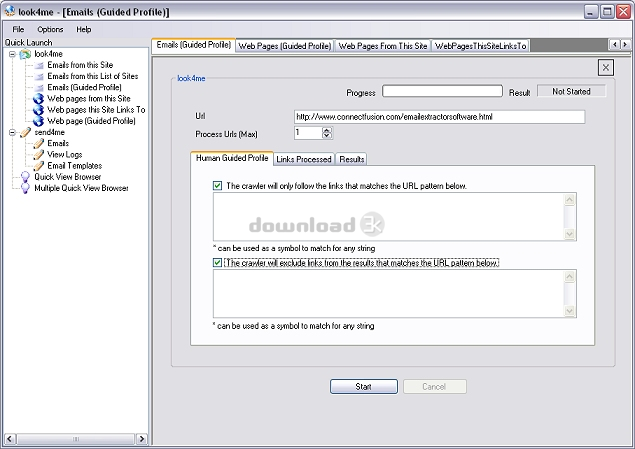Click the Url input field
This screenshot has width=635, height=449.
[x=439, y=117]
